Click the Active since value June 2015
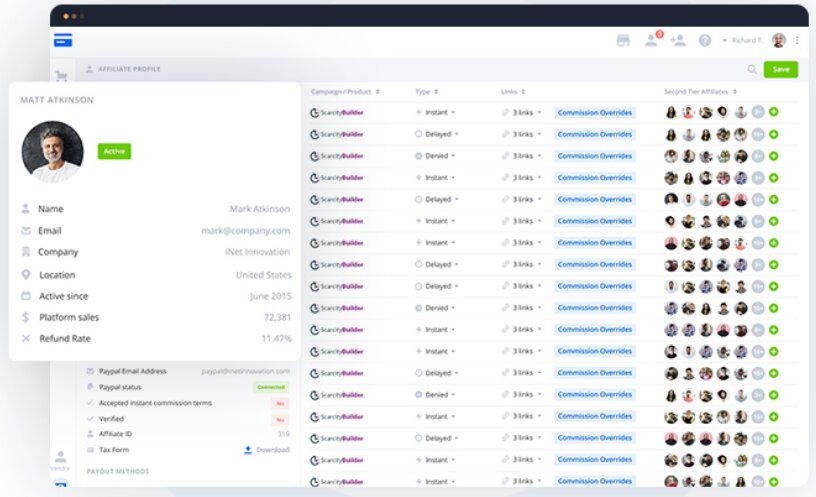Viewport: 816px width, 497px height. click(x=271, y=296)
